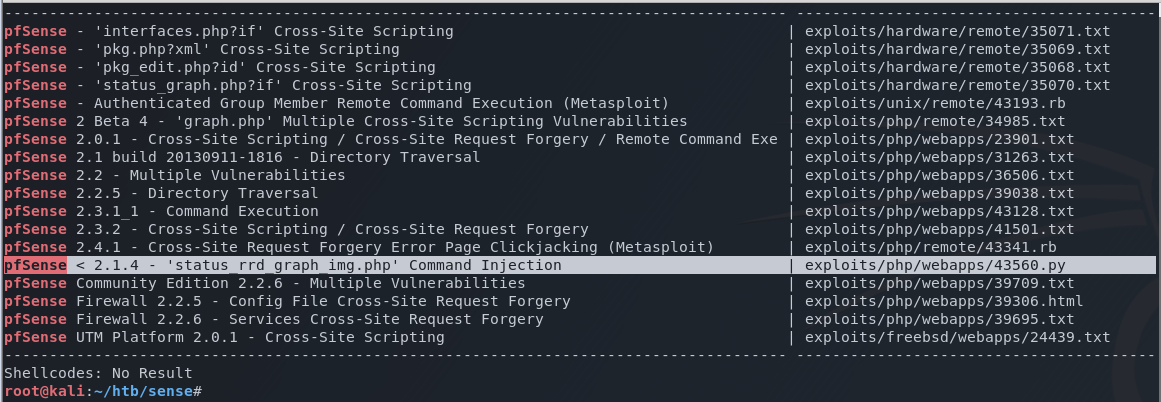Screen dimensions: 1161x402
Task: Click the exploits/php/webapps/43128.txt path
Action: (x=939, y=211)
